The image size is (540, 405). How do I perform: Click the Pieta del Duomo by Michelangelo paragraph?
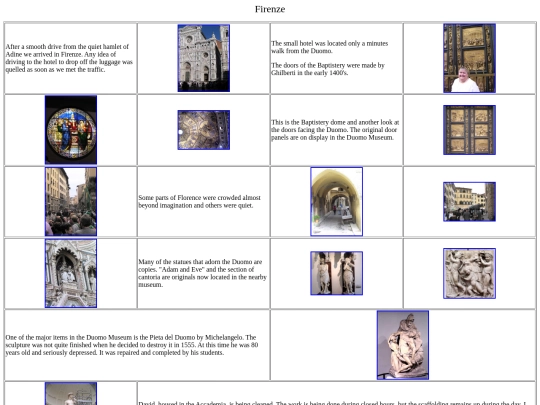132,345
